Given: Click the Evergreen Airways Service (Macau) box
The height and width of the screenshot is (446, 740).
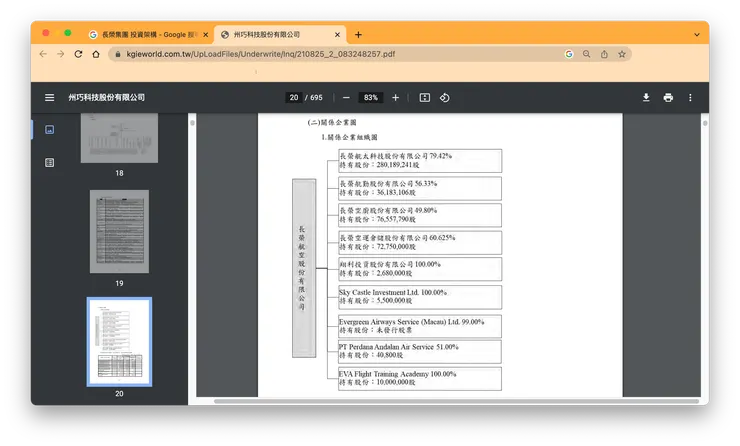Looking at the screenshot, I should (420, 326).
